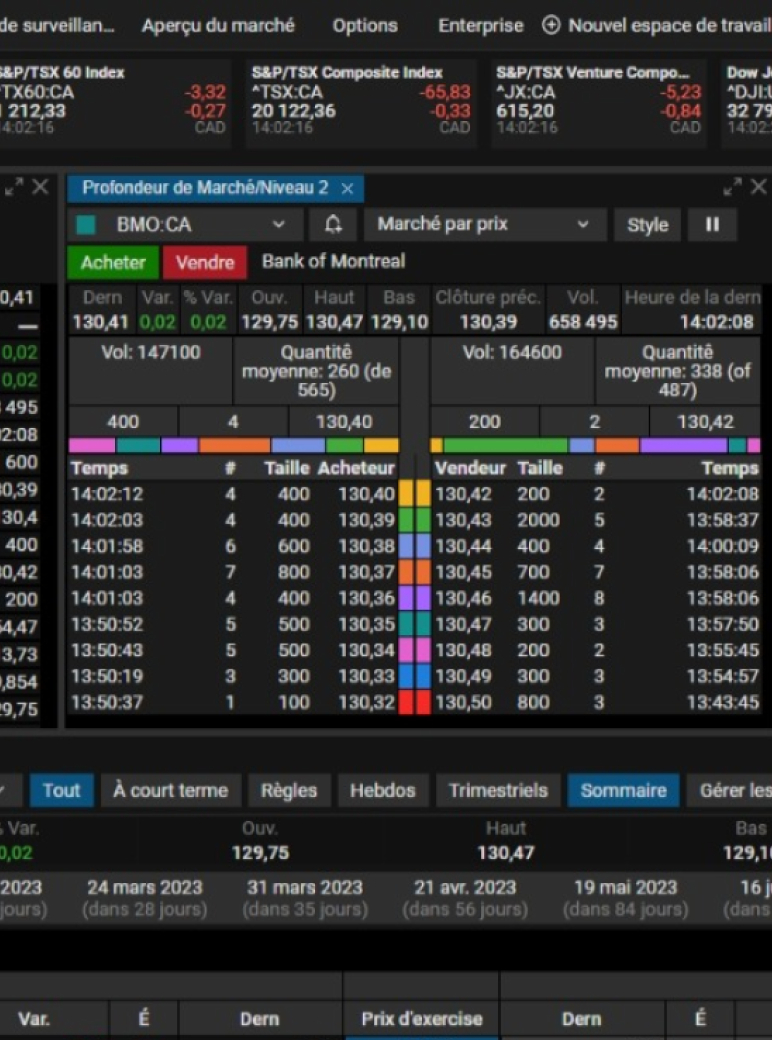
Task: Close the Profondeur de Marché/Niveau 2 tab
Action: coord(347,189)
